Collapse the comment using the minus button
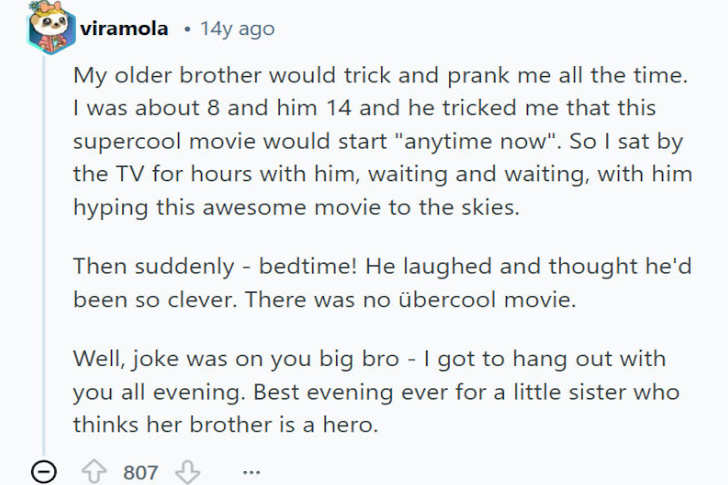Image resolution: width=728 pixels, height=485 pixels. [x=44, y=471]
